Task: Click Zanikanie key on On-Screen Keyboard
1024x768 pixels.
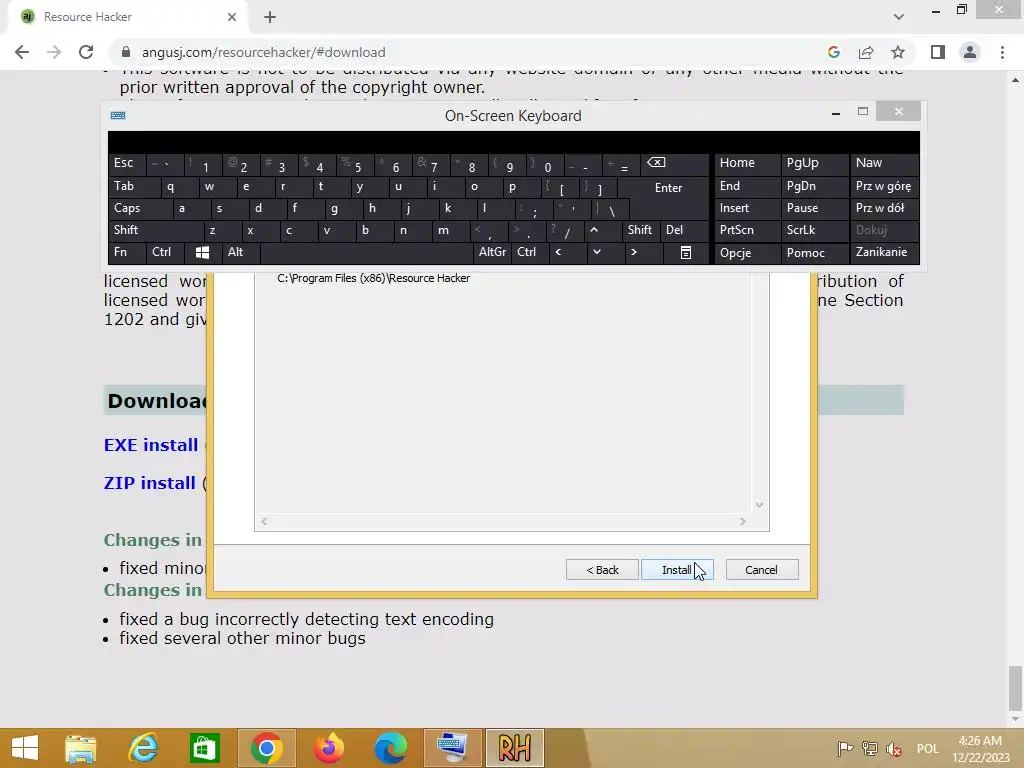Action: pos(884,252)
